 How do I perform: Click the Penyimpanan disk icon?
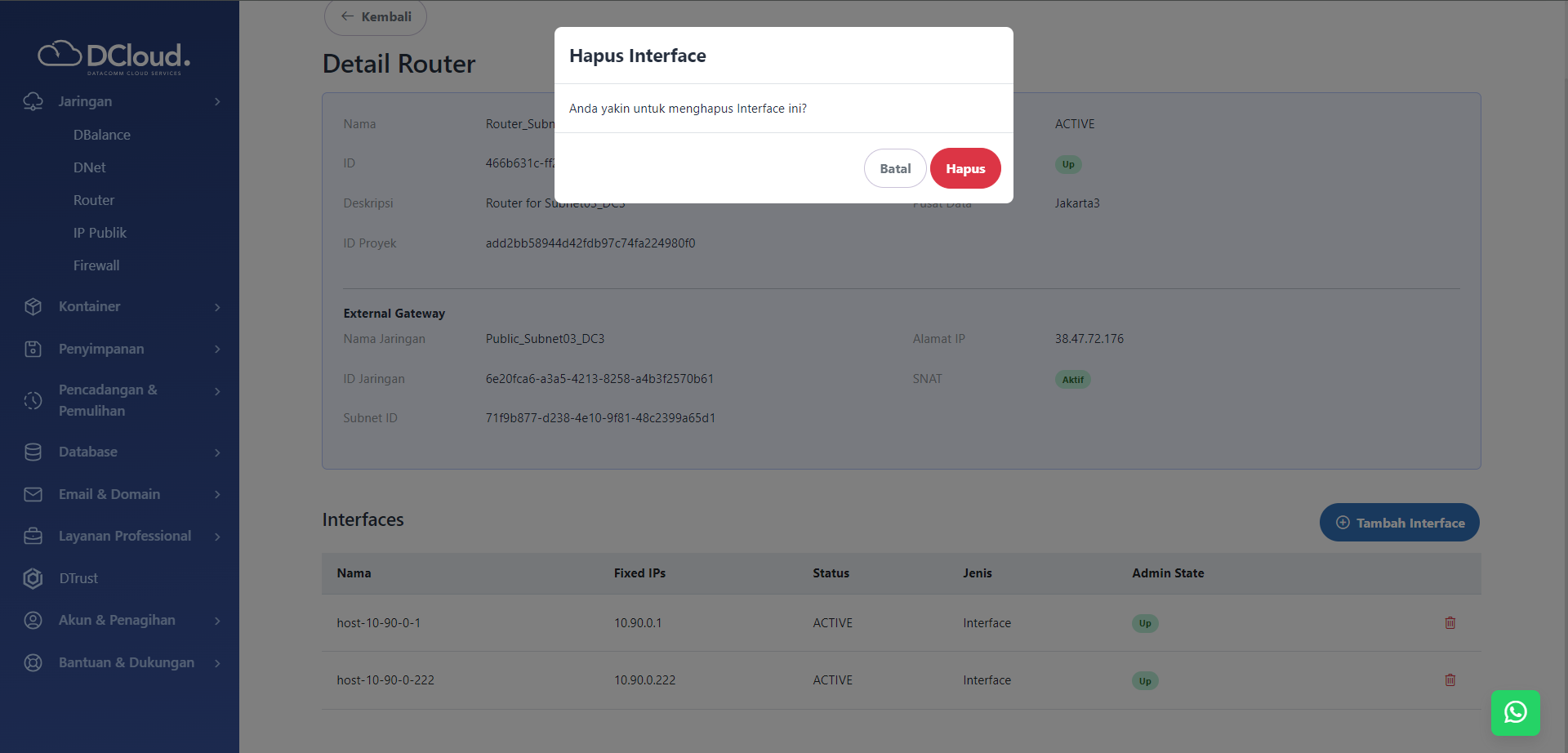pos(33,350)
